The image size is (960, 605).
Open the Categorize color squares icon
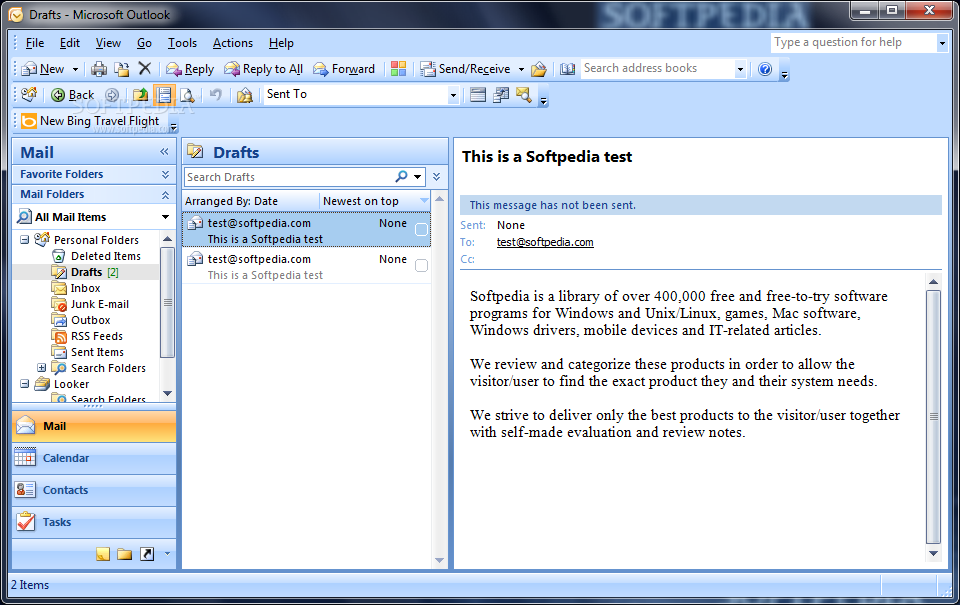398,69
